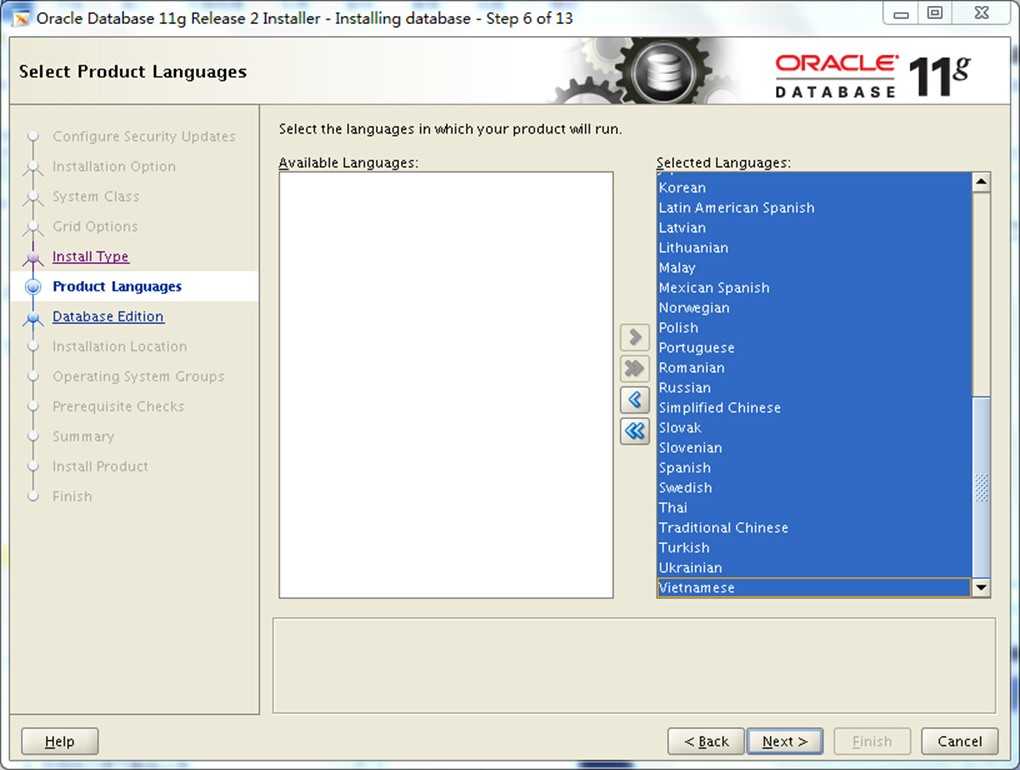Select Traditional Chinese language
Screen dimensions: 1020x770
coord(814,527)
